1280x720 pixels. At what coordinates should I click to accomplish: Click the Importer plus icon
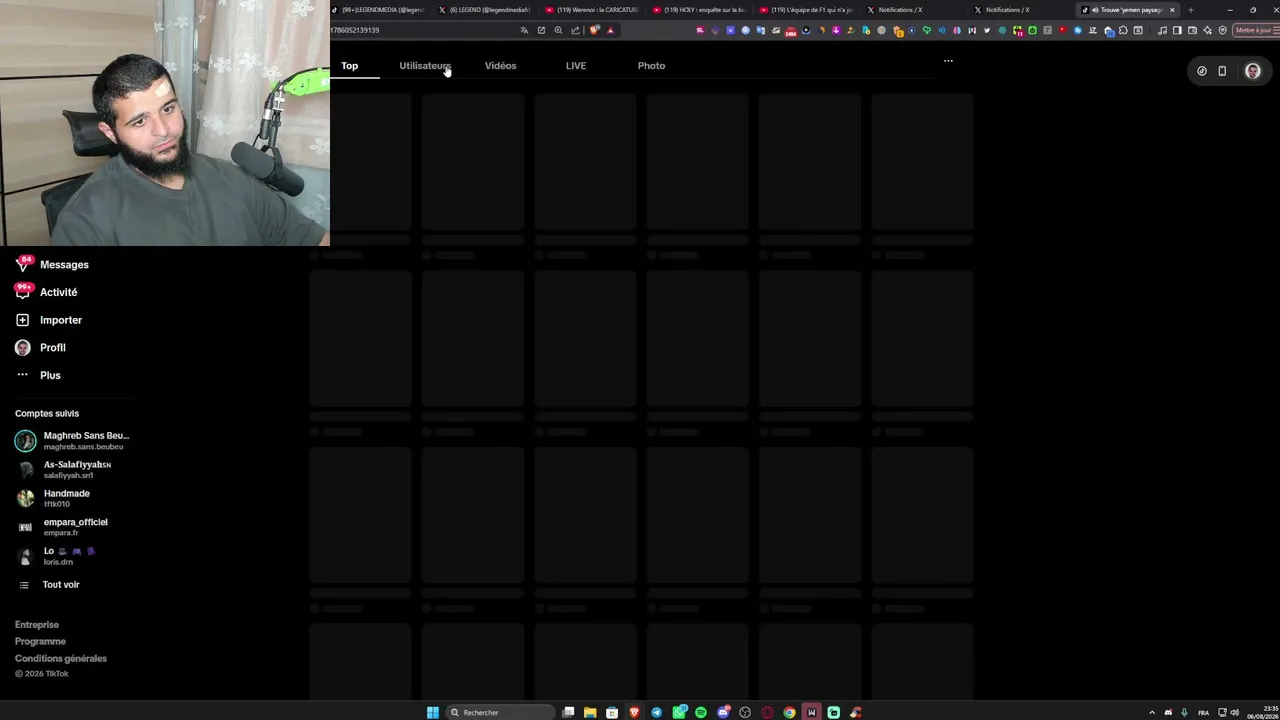tap(23, 320)
